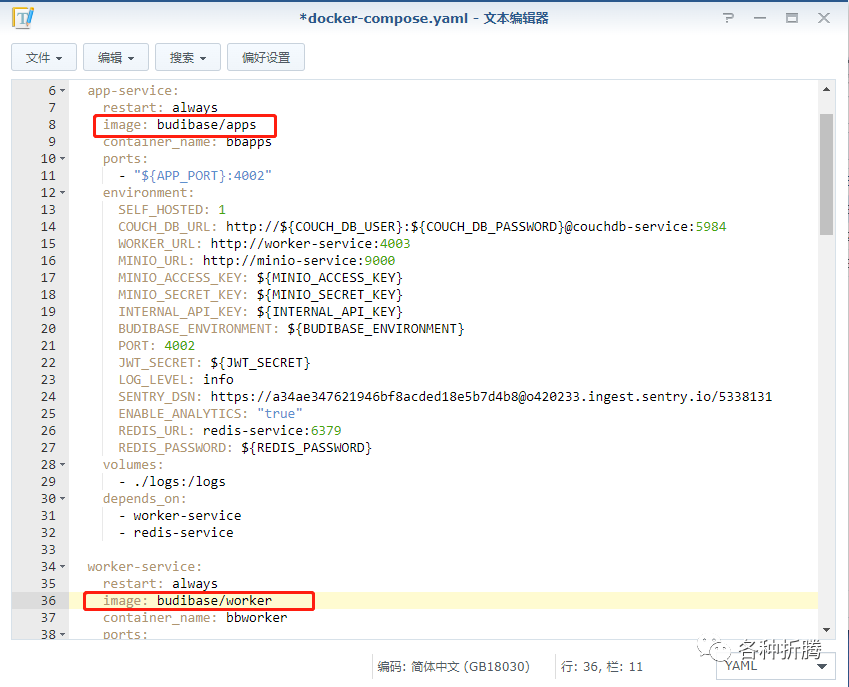The image size is (849, 687).
Task: Click the Text Editor app icon
Action: click(23, 18)
